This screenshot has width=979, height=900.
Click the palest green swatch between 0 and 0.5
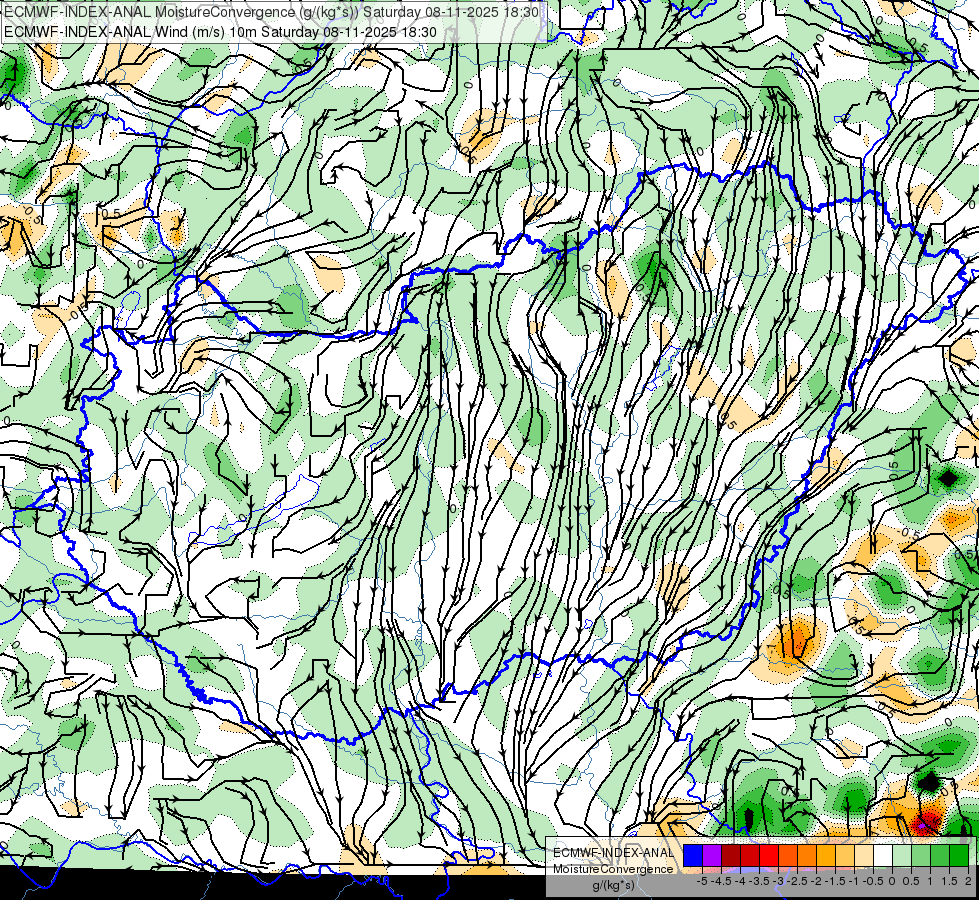pos(902,856)
